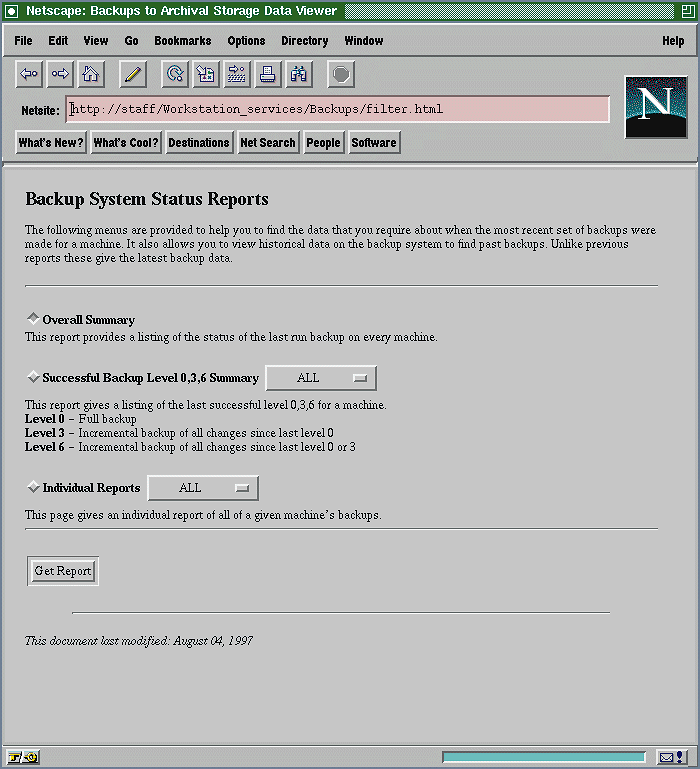The image size is (700, 769).
Task: Open the mail envelope icon in status bar
Action: 667,757
